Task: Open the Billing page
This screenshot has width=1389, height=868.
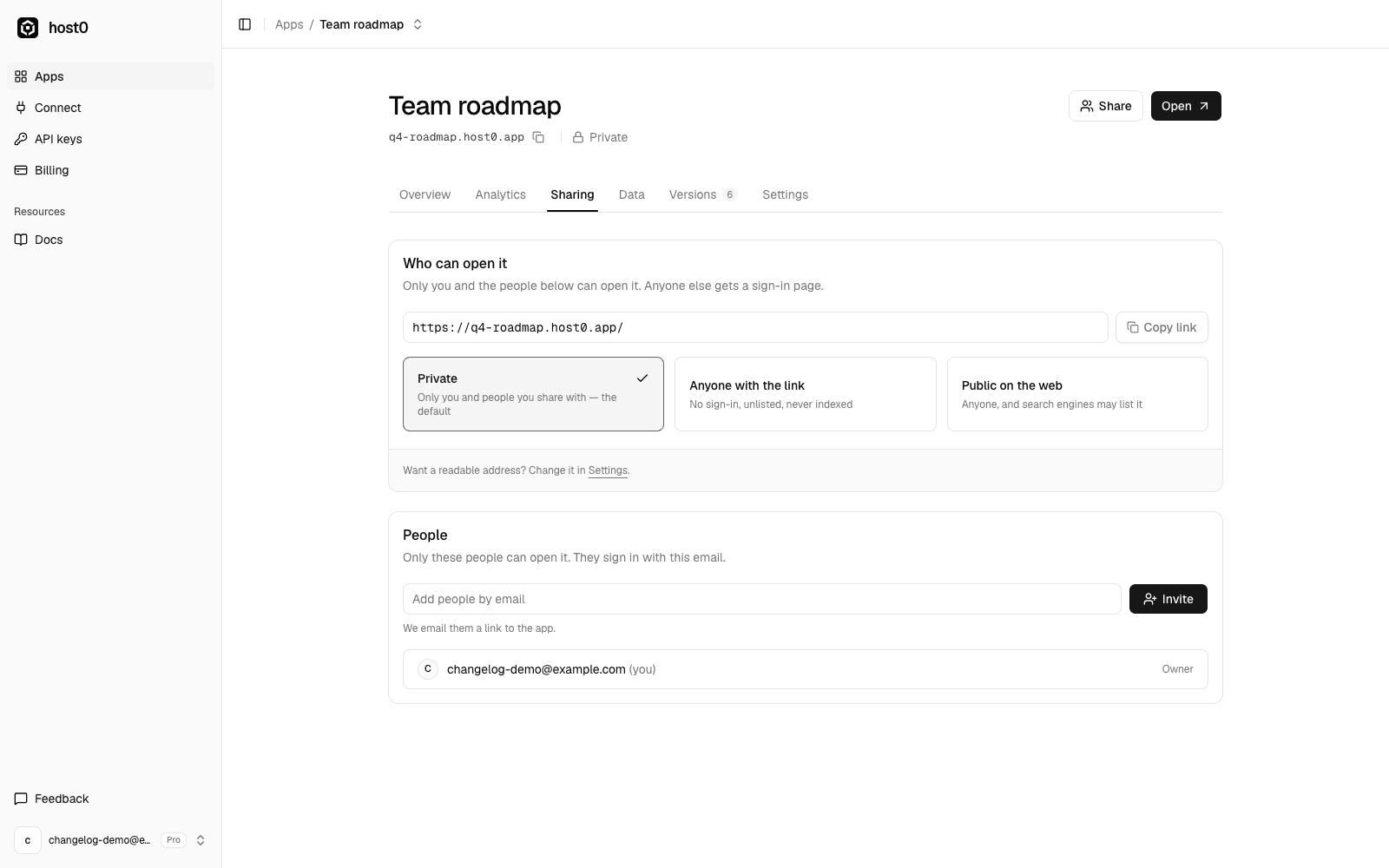Action: [x=111, y=170]
